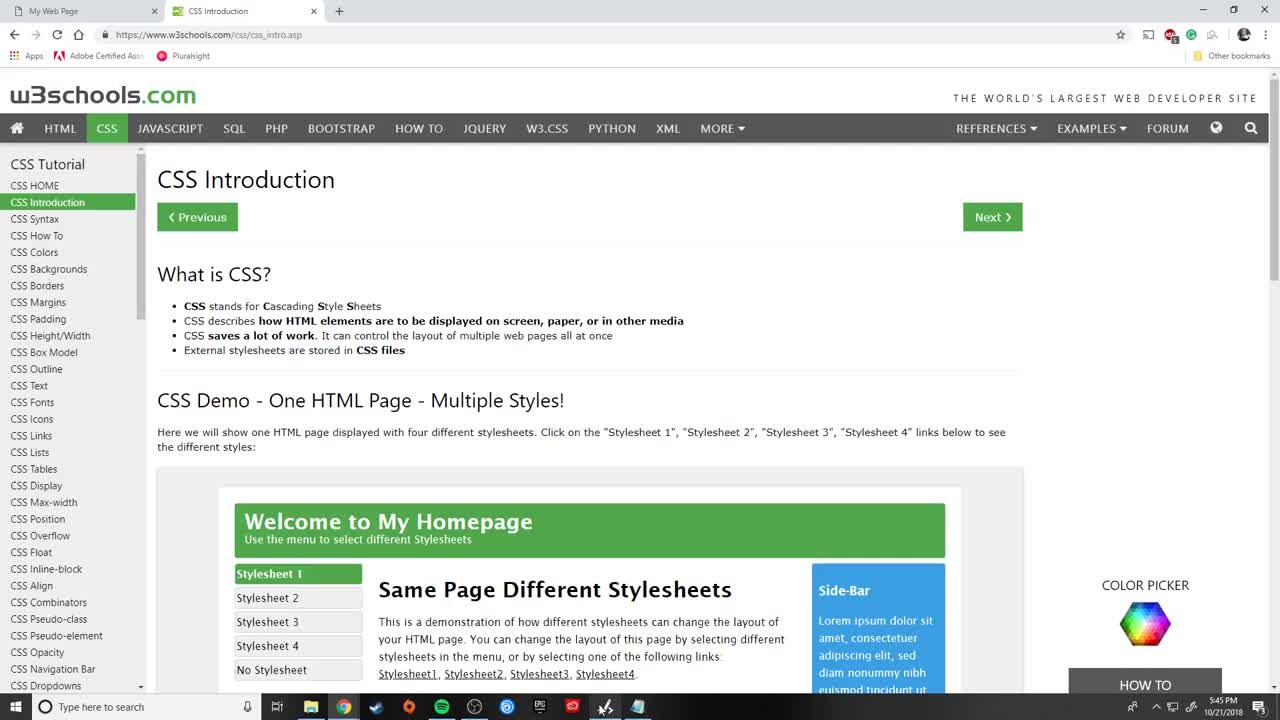Viewport: 1280px width, 720px height.
Task: Select No Stylesheet in the demo menu
Action: point(298,670)
